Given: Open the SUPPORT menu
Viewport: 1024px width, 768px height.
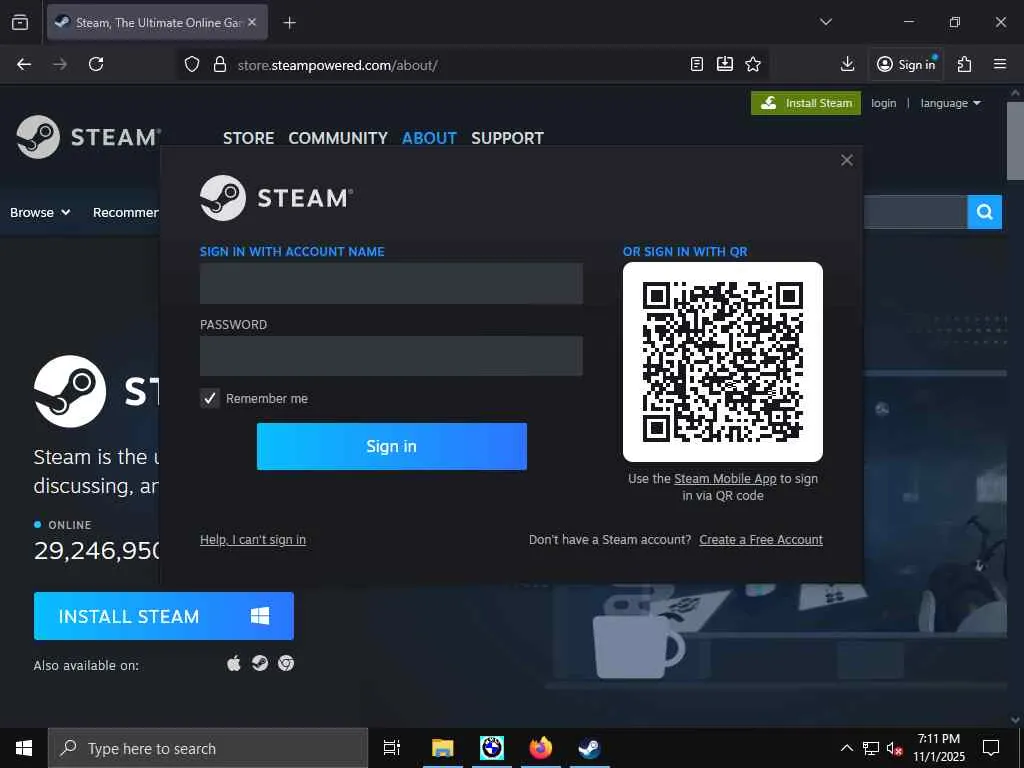Looking at the screenshot, I should click(507, 138).
